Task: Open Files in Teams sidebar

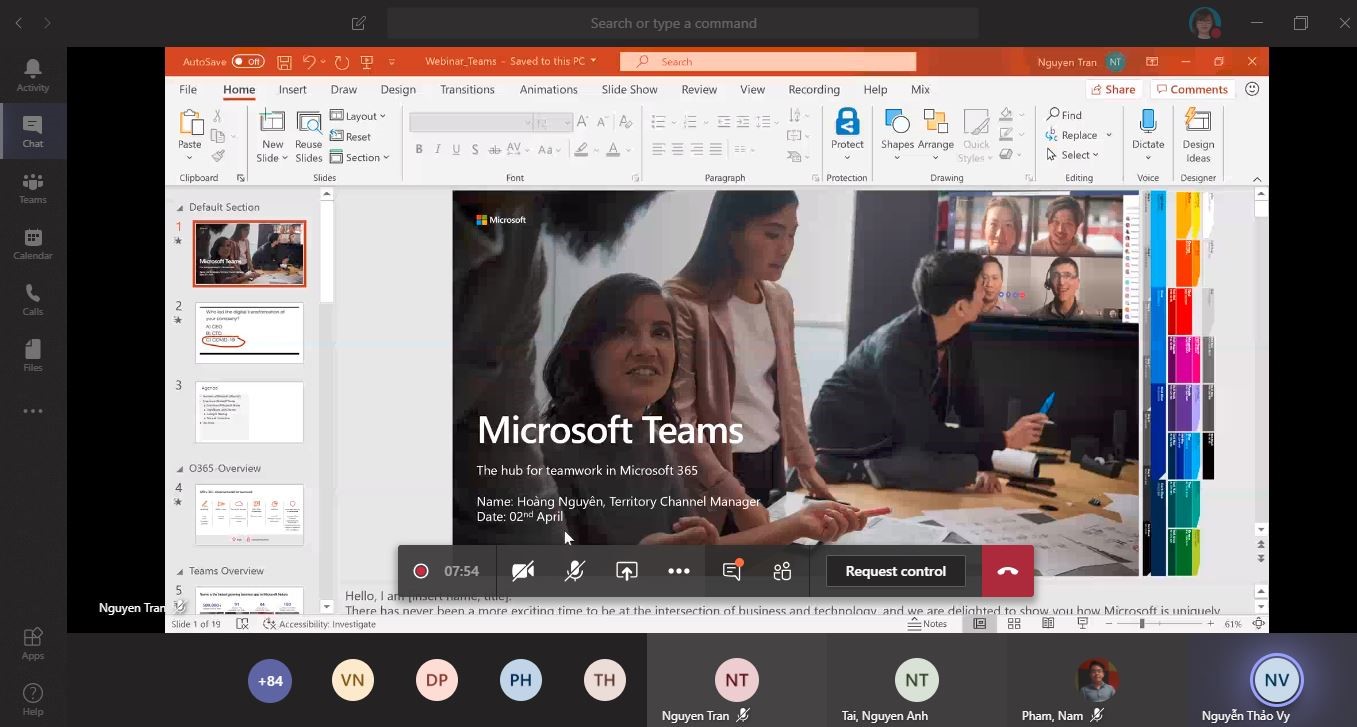Action: pos(33,355)
